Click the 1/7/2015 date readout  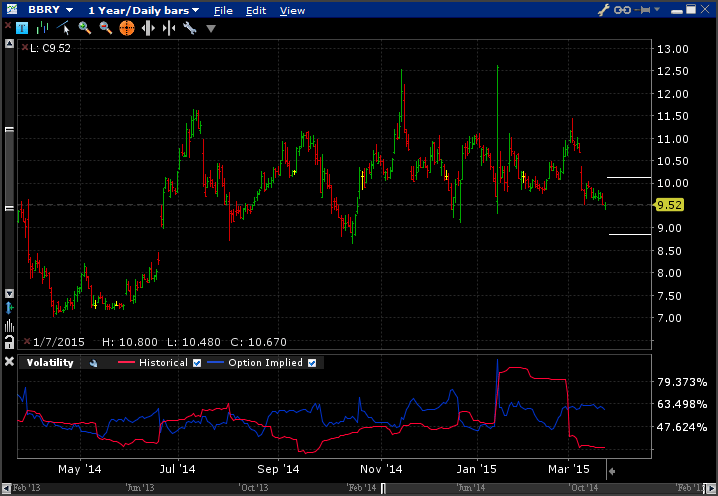coord(59,342)
